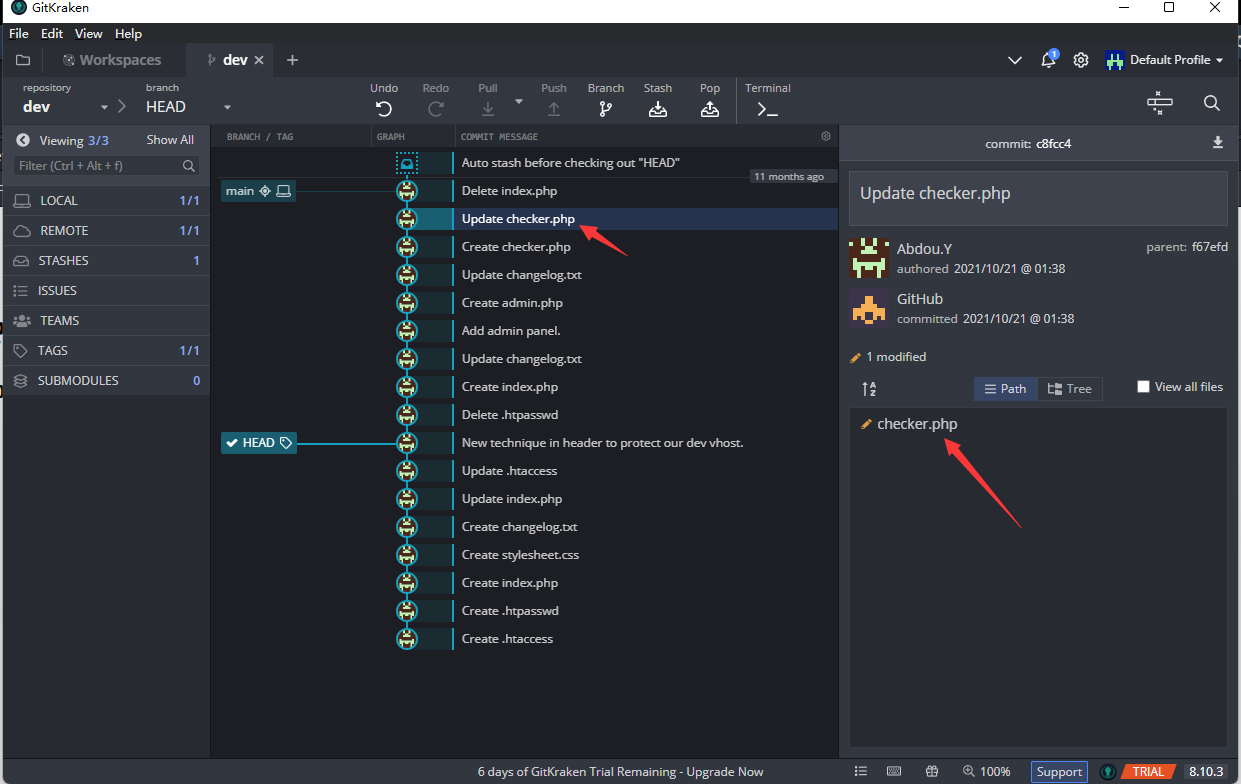Image resolution: width=1241 pixels, height=784 pixels.
Task: Add a new tab with the plus button
Action: click(x=292, y=60)
